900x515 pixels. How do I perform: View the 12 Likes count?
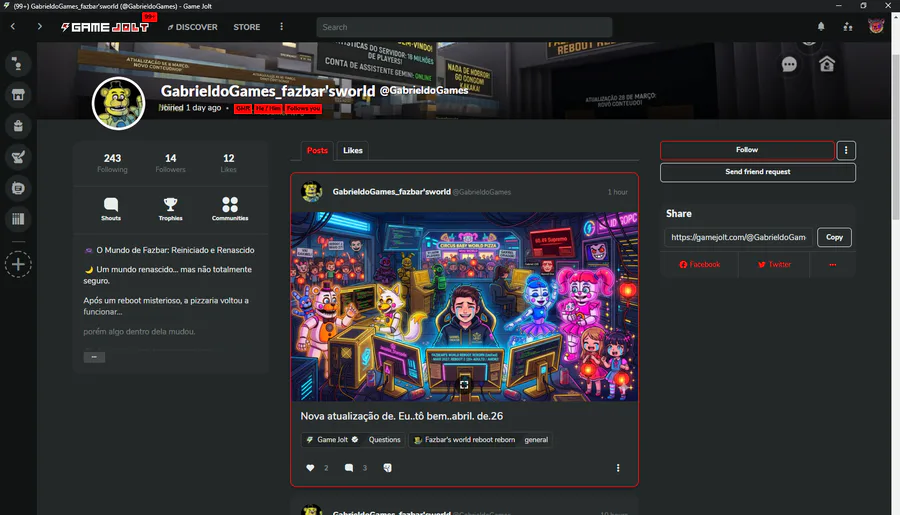point(228,162)
